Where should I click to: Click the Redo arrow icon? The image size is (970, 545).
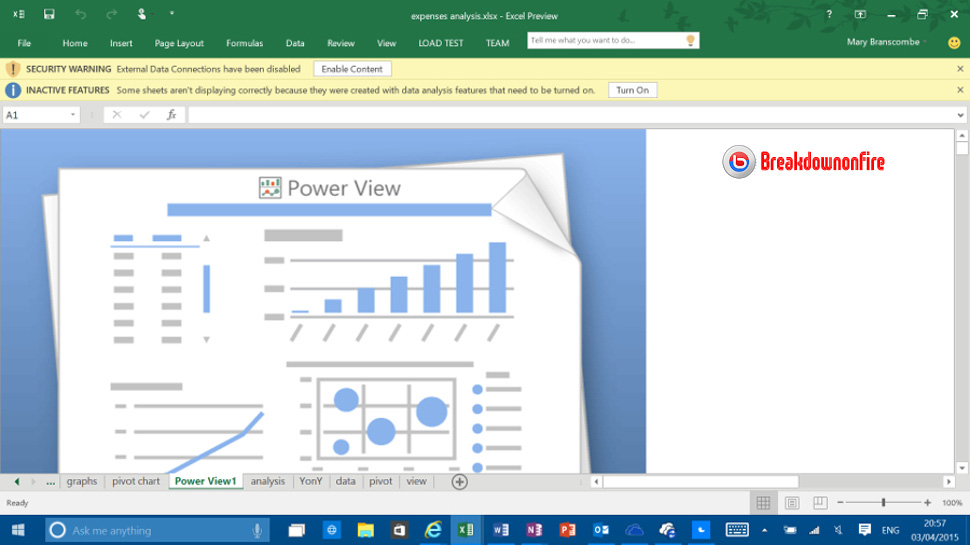tap(111, 14)
